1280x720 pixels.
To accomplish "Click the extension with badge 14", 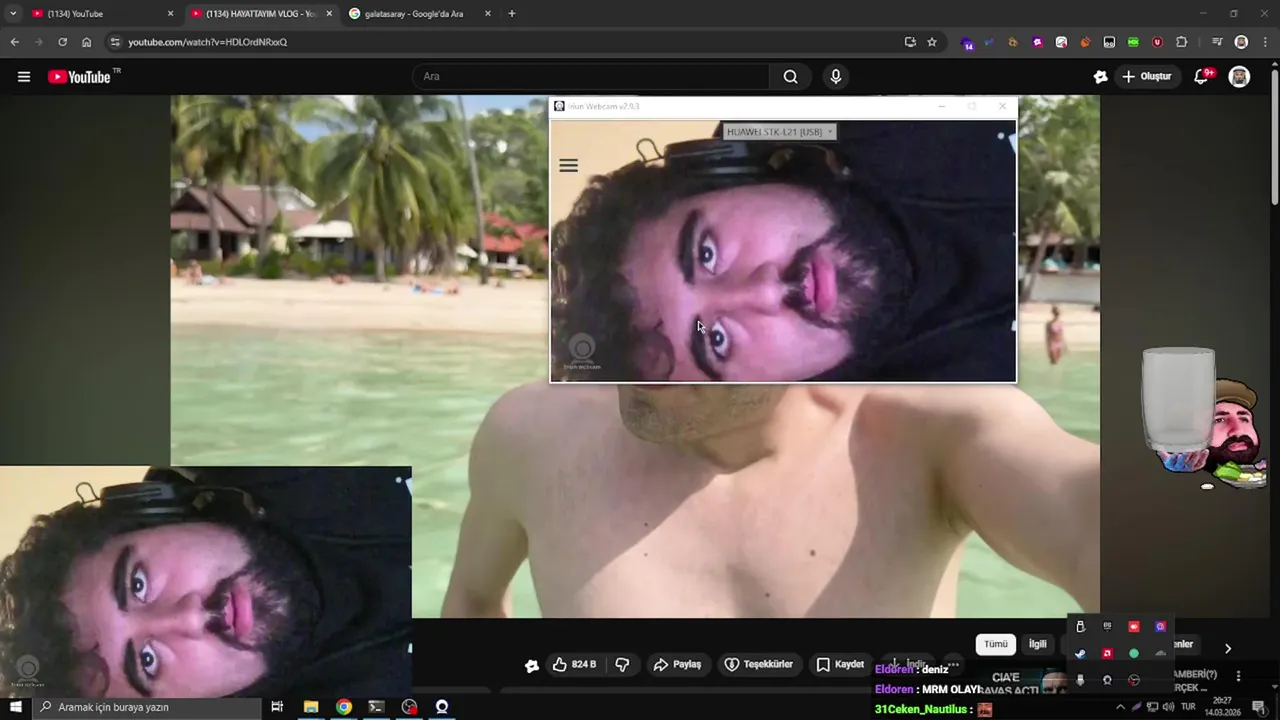I will [966, 43].
